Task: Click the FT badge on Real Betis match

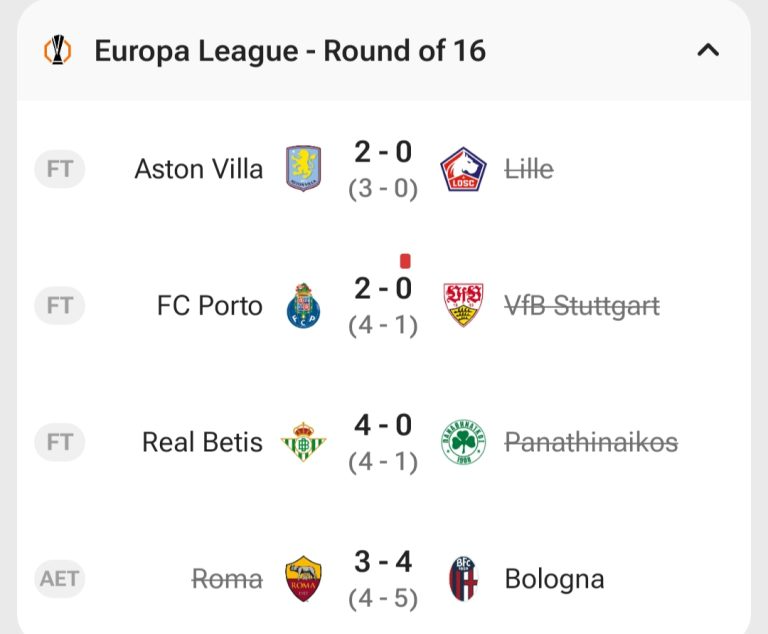Action: [60, 442]
